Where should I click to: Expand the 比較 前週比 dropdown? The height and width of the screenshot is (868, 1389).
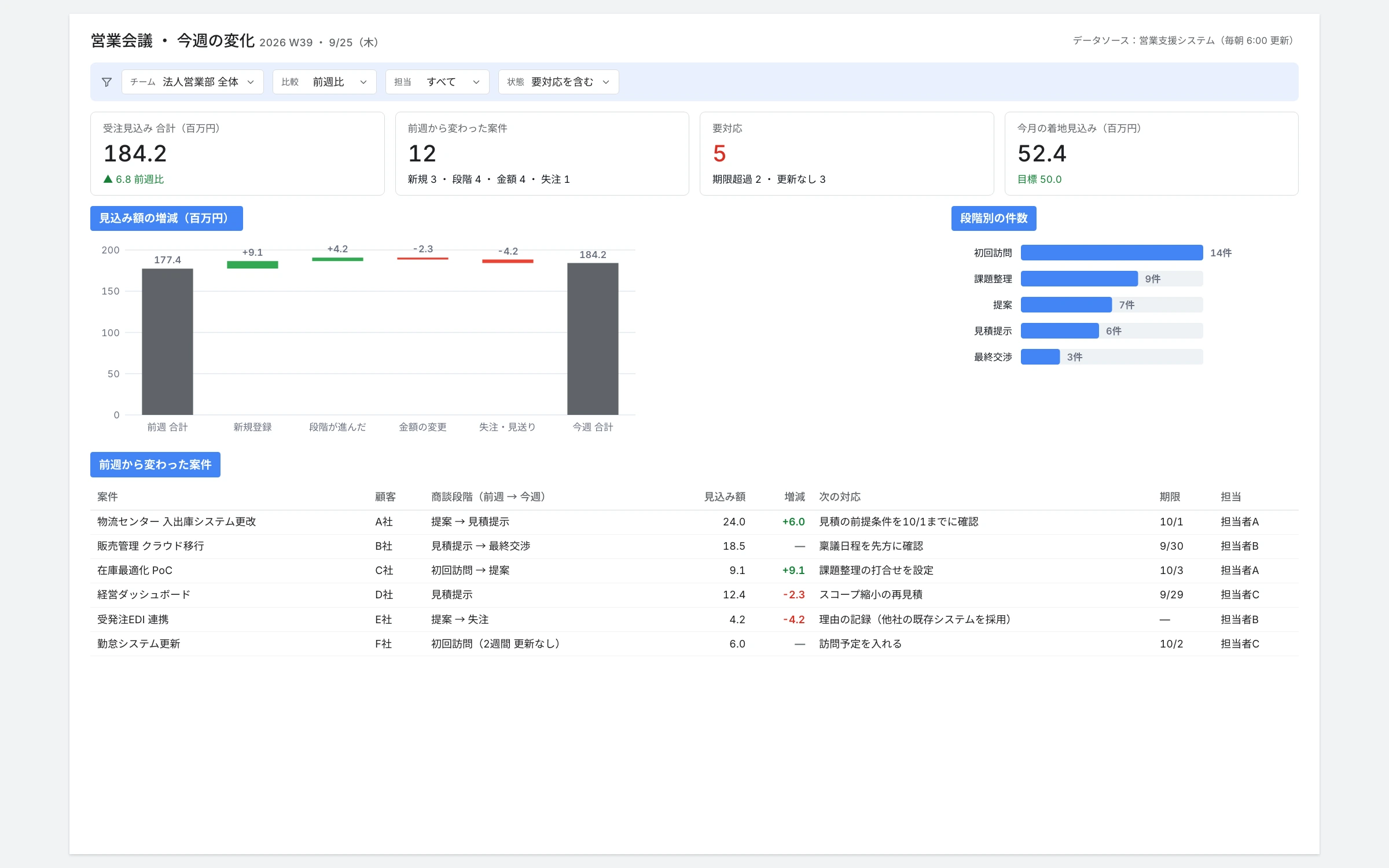pyautogui.click(x=324, y=82)
